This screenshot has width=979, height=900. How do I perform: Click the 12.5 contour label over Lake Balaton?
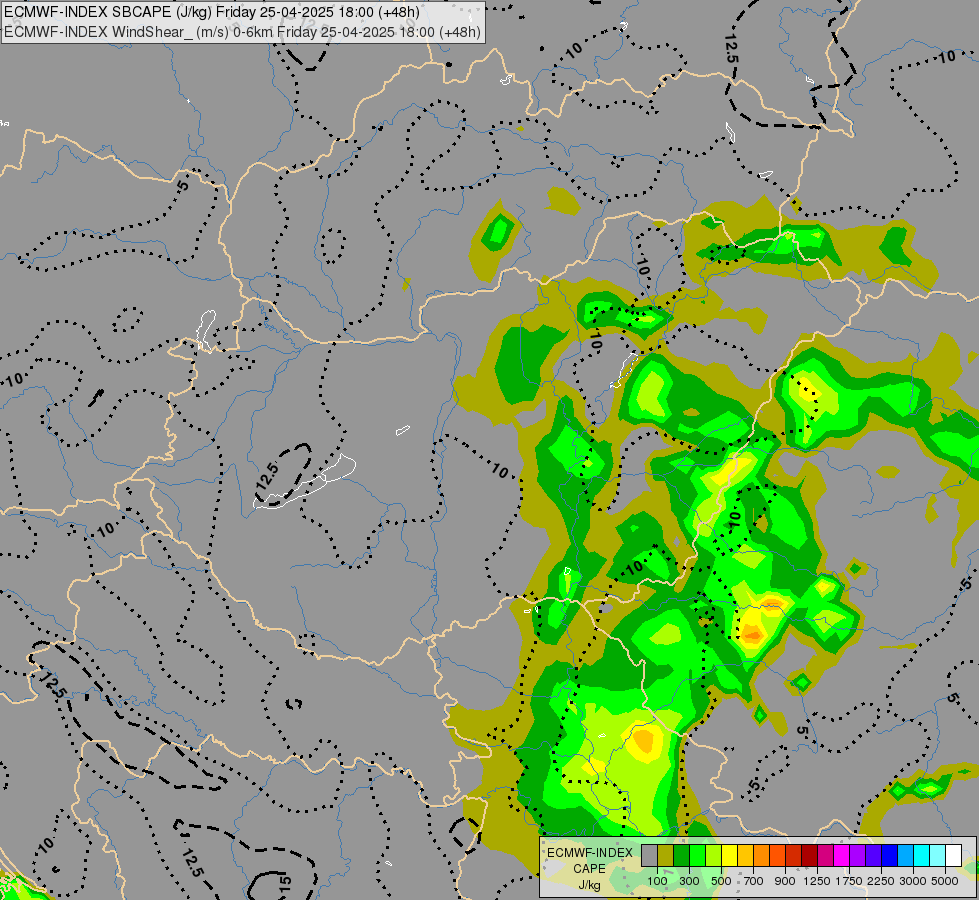[267, 476]
